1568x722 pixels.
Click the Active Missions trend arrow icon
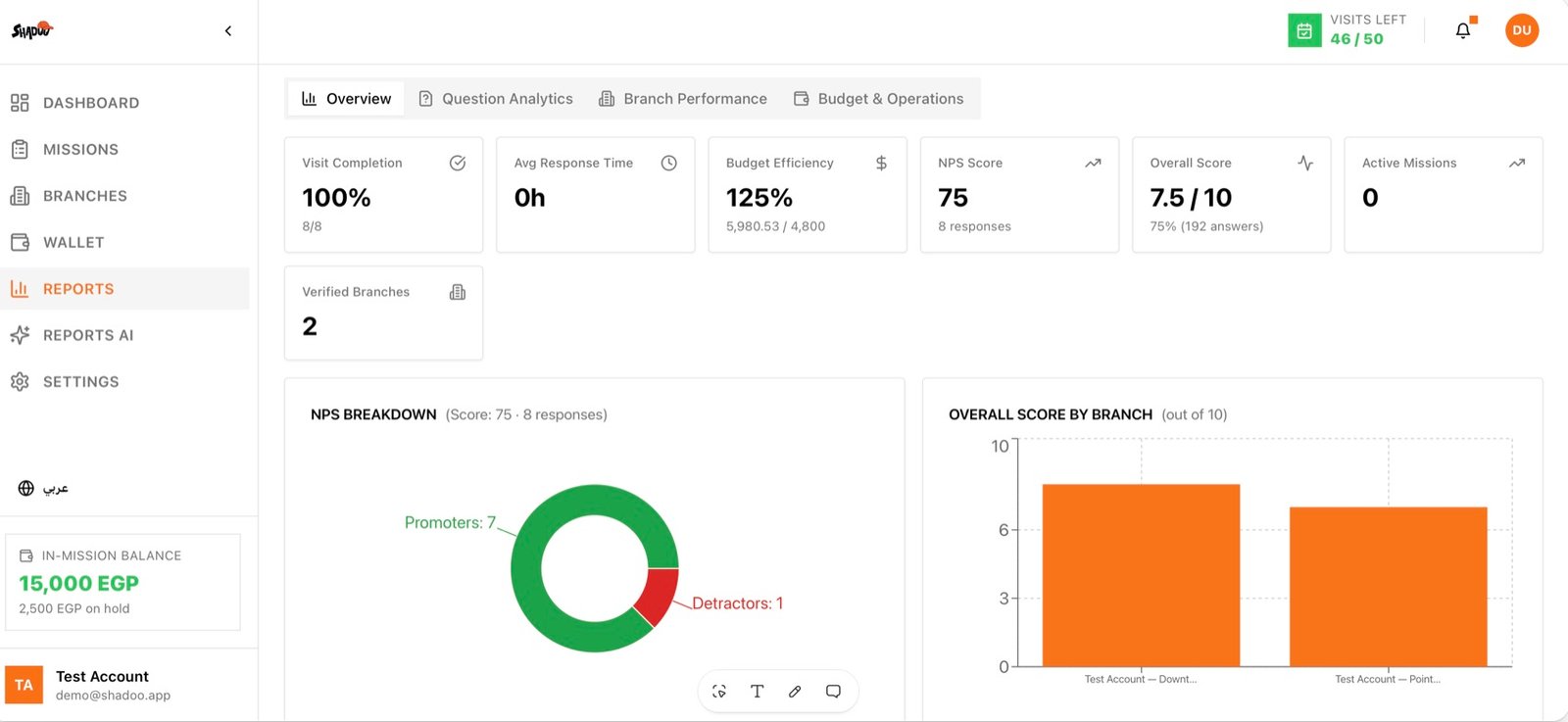[1517, 163]
